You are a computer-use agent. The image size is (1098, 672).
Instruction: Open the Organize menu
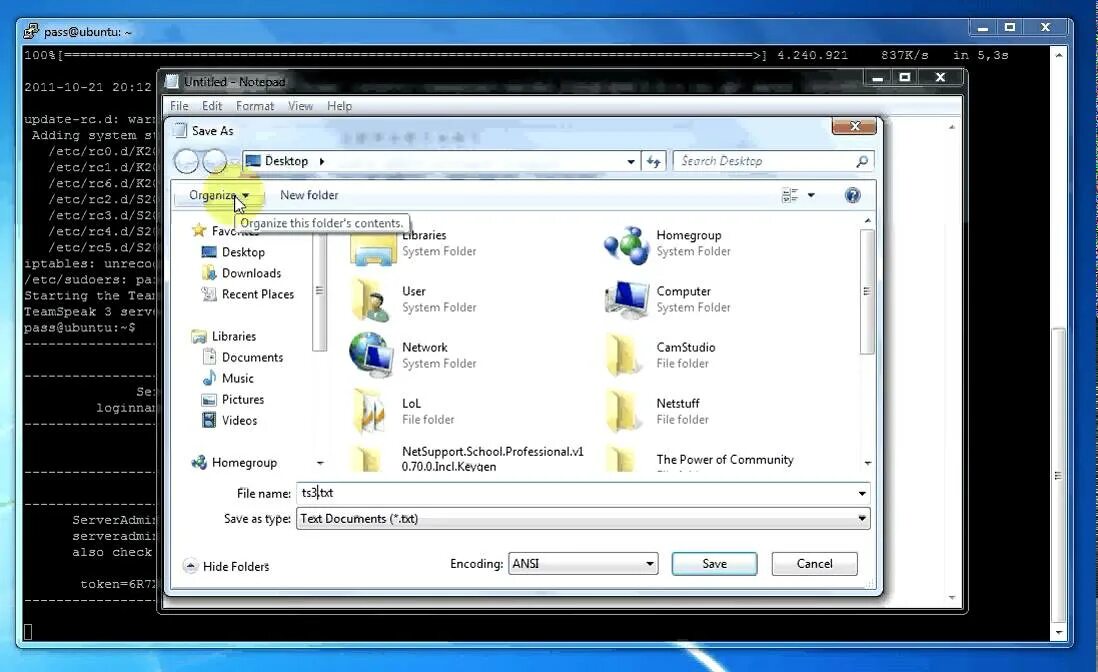[218, 195]
